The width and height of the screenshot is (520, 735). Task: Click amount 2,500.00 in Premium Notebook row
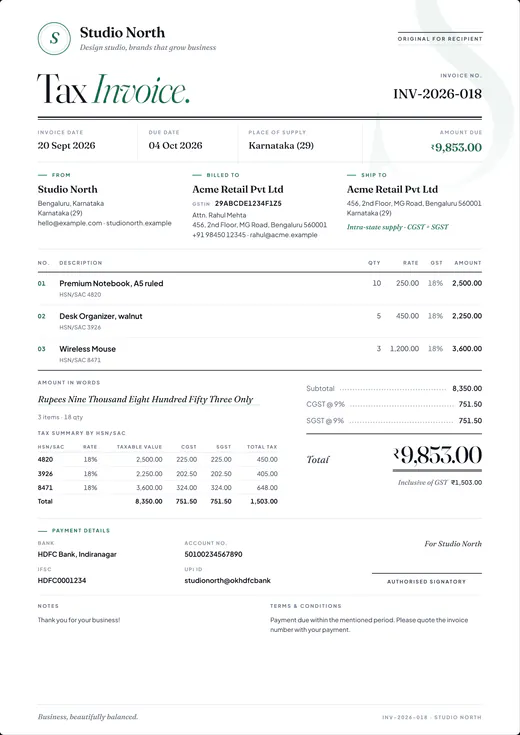[x=467, y=284]
